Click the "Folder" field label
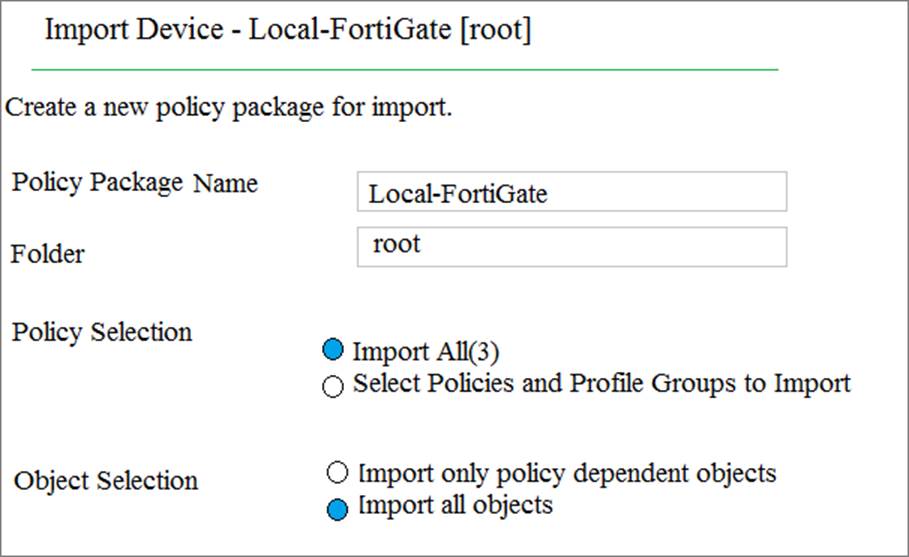The height and width of the screenshot is (557, 909). (48, 254)
